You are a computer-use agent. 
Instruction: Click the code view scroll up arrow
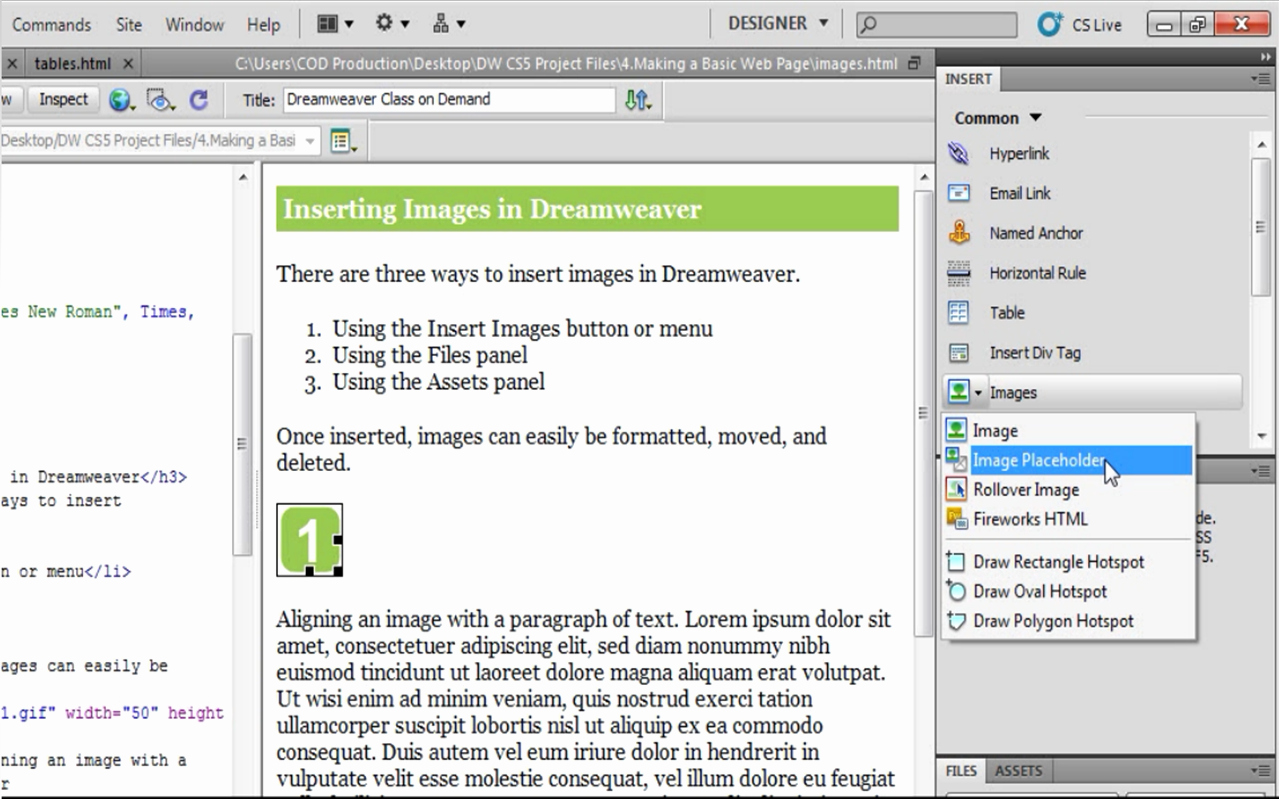click(243, 178)
